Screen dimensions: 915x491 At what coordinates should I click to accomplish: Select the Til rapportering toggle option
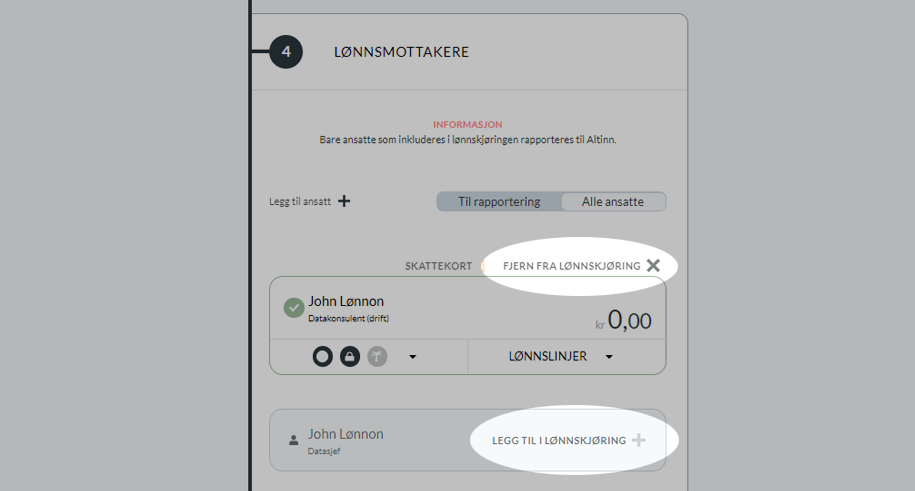click(499, 201)
